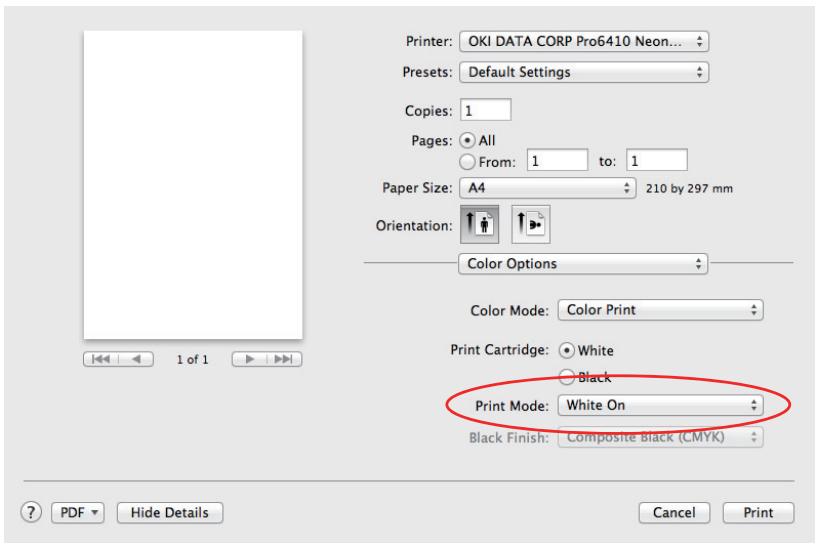The width and height of the screenshot is (817, 548).
Task: Click the 'to' page number field
Action: pyautogui.click(x=657, y=160)
